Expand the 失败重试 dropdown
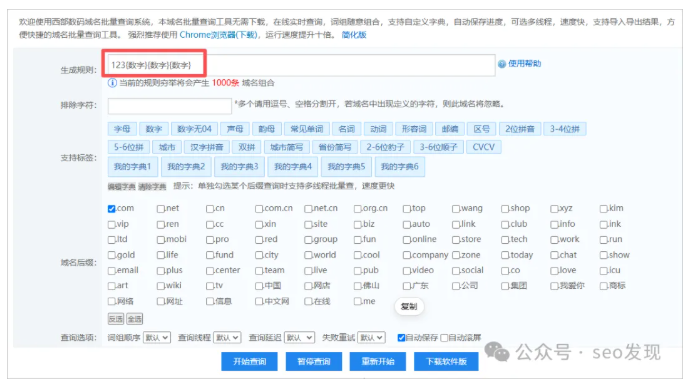The width and height of the screenshot is (689, 386). pyautogui.click(x=372, y=338)
